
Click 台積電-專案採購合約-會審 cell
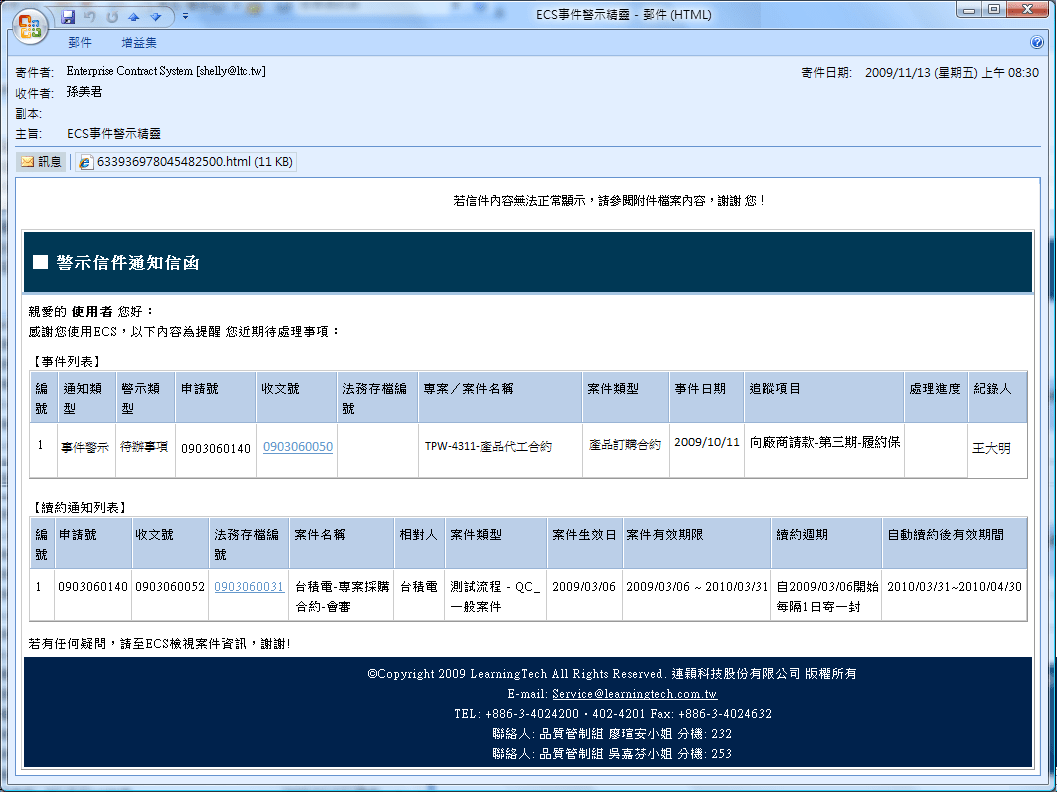coord(342,597)
